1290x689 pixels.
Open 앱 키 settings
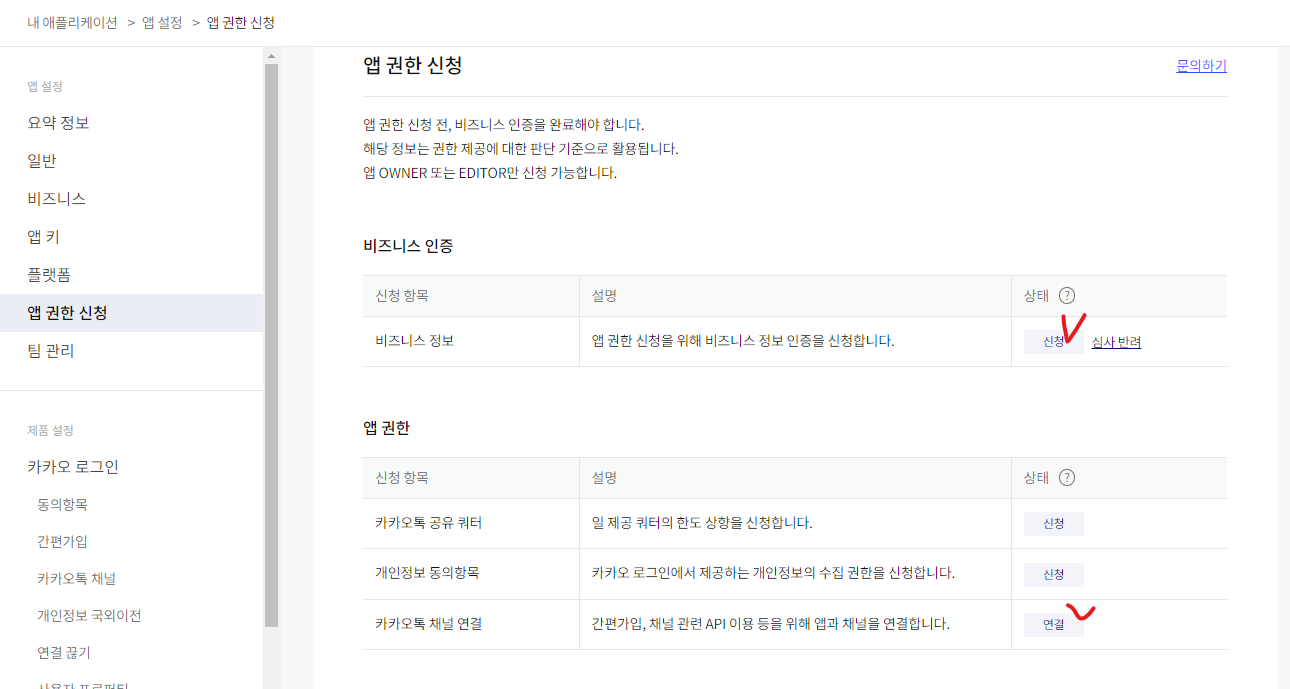click(x=43, y=237)
